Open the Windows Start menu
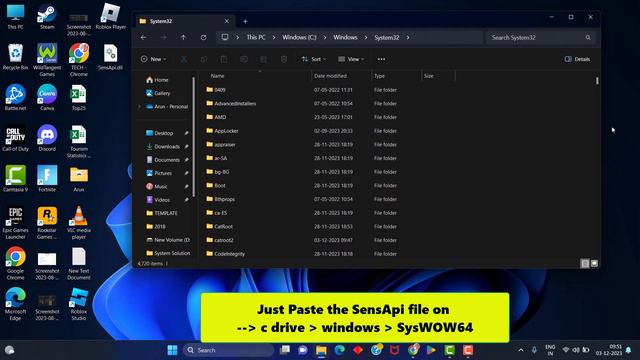The height and width of the screenshot is (360, 640). coord(173,350)
